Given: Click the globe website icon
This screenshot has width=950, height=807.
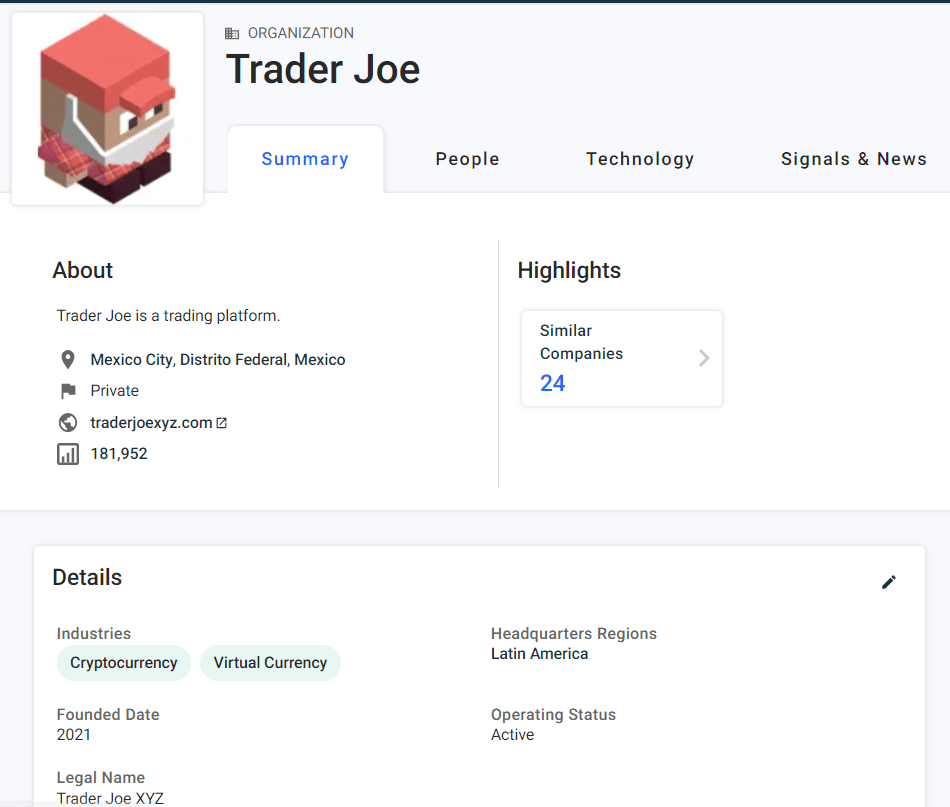Looking at the screenshot, I should click(68, 422).
